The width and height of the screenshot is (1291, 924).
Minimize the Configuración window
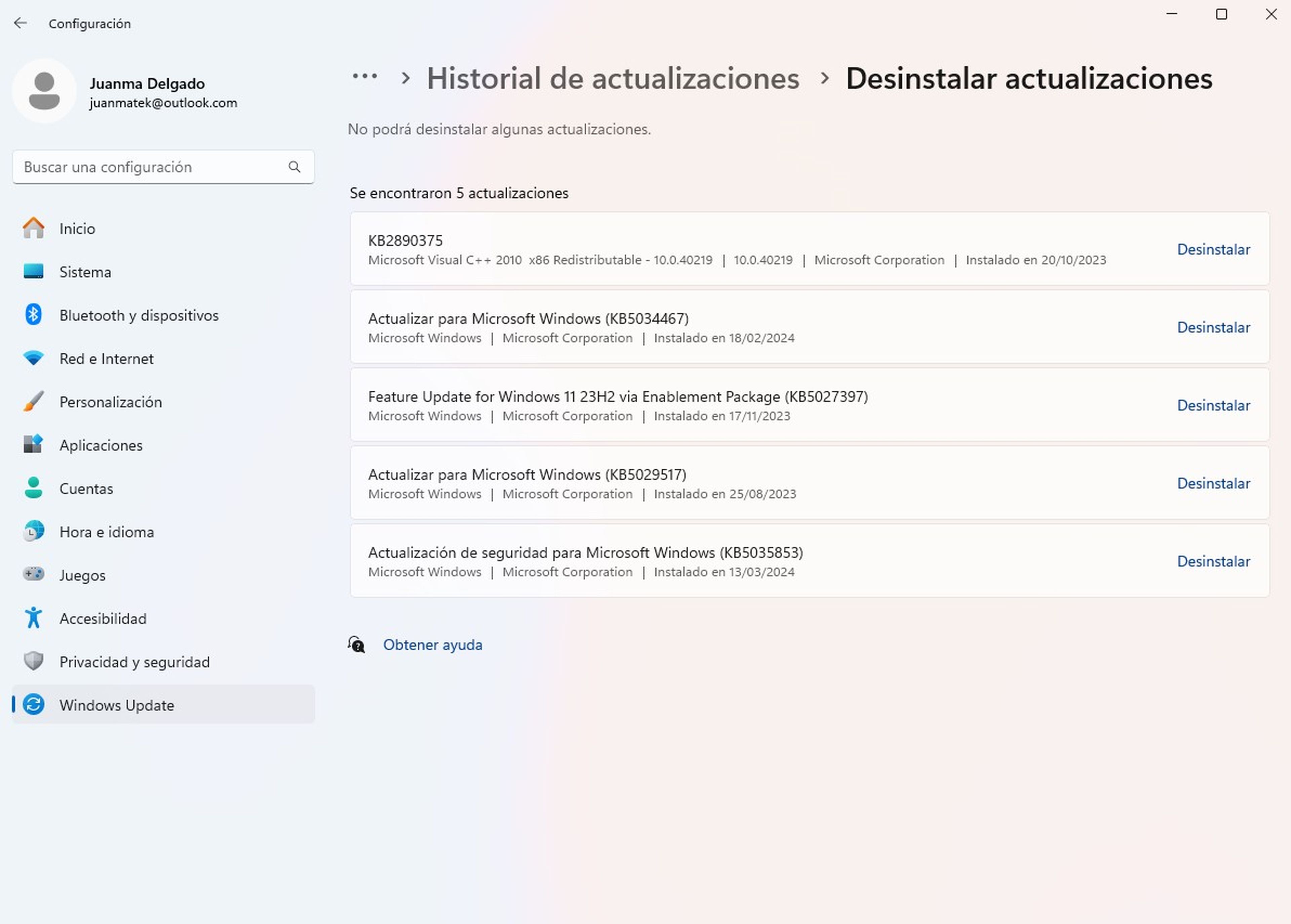tap(1172, 14)
